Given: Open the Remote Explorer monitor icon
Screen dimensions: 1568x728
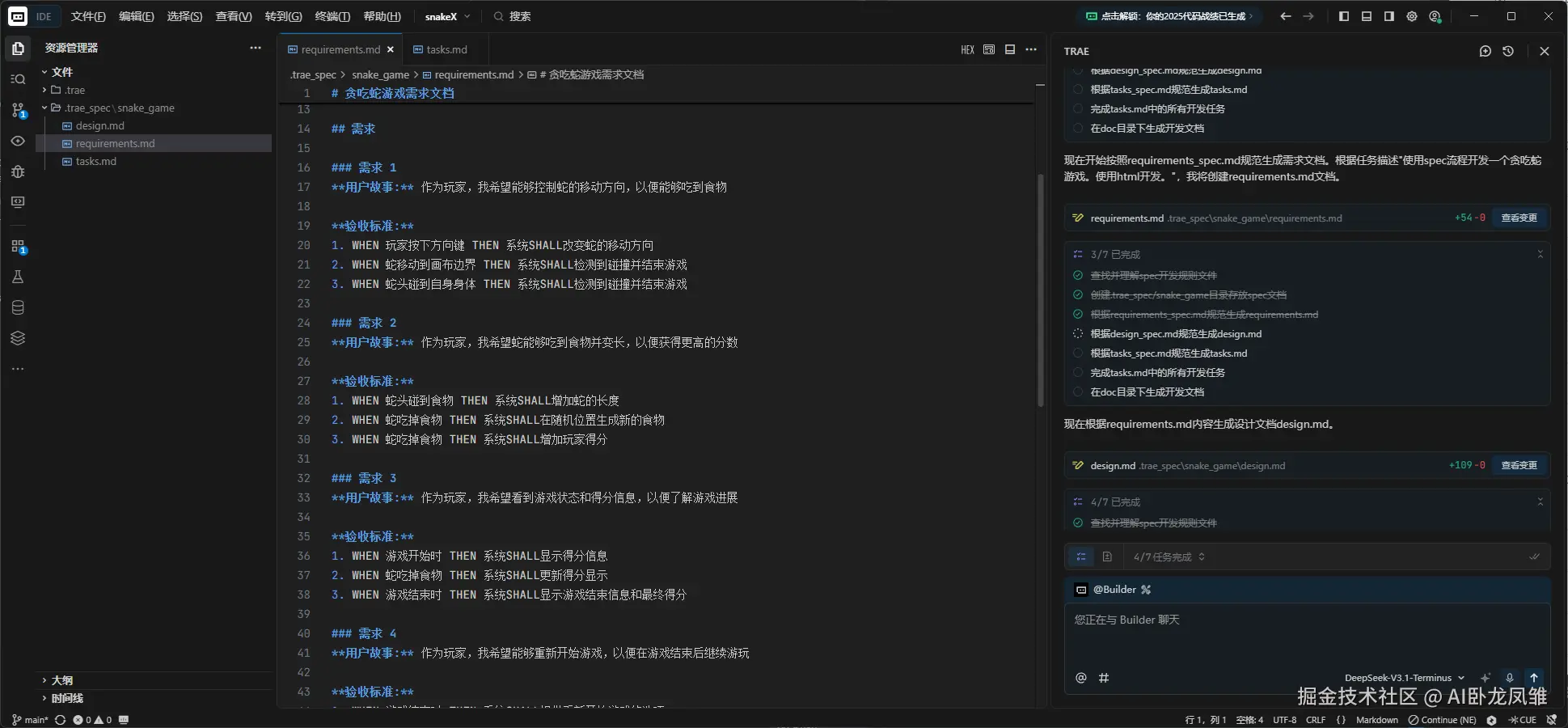Looking at the screenshot, I should [x=18, y=202].
